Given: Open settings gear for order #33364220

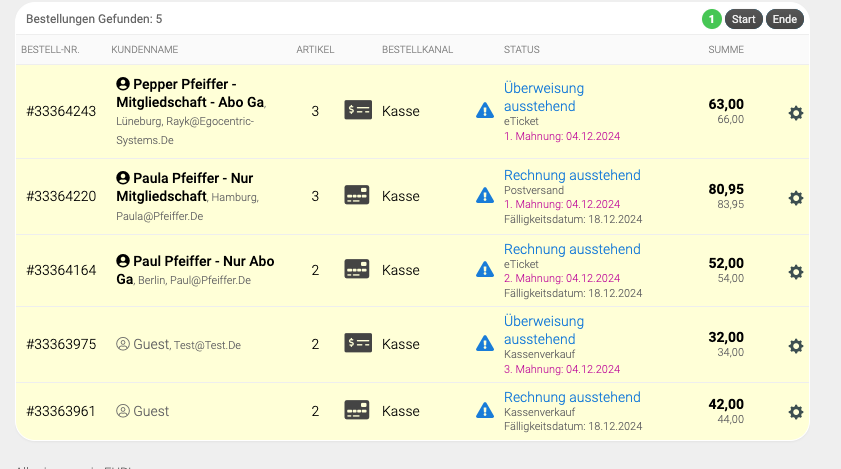Looking at the screenshot, I should pos(796,198).
